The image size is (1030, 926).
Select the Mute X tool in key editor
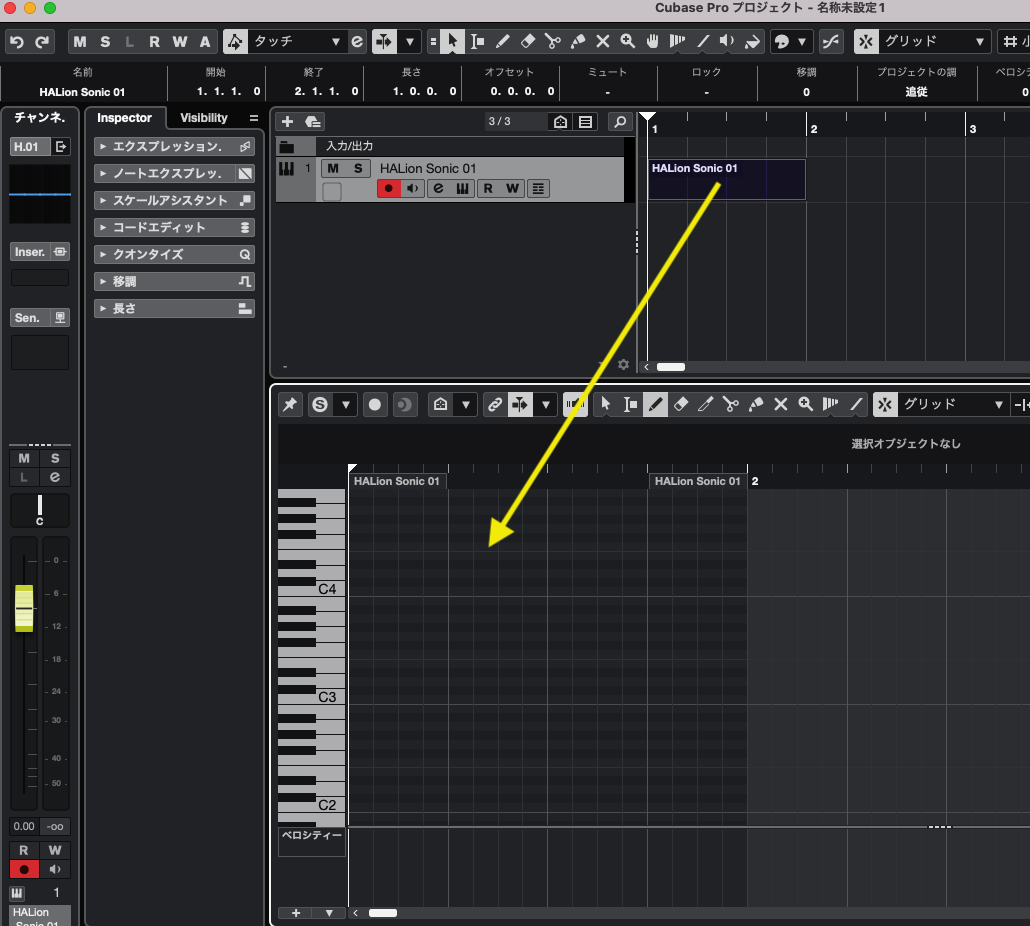click(x=780, y=405)
